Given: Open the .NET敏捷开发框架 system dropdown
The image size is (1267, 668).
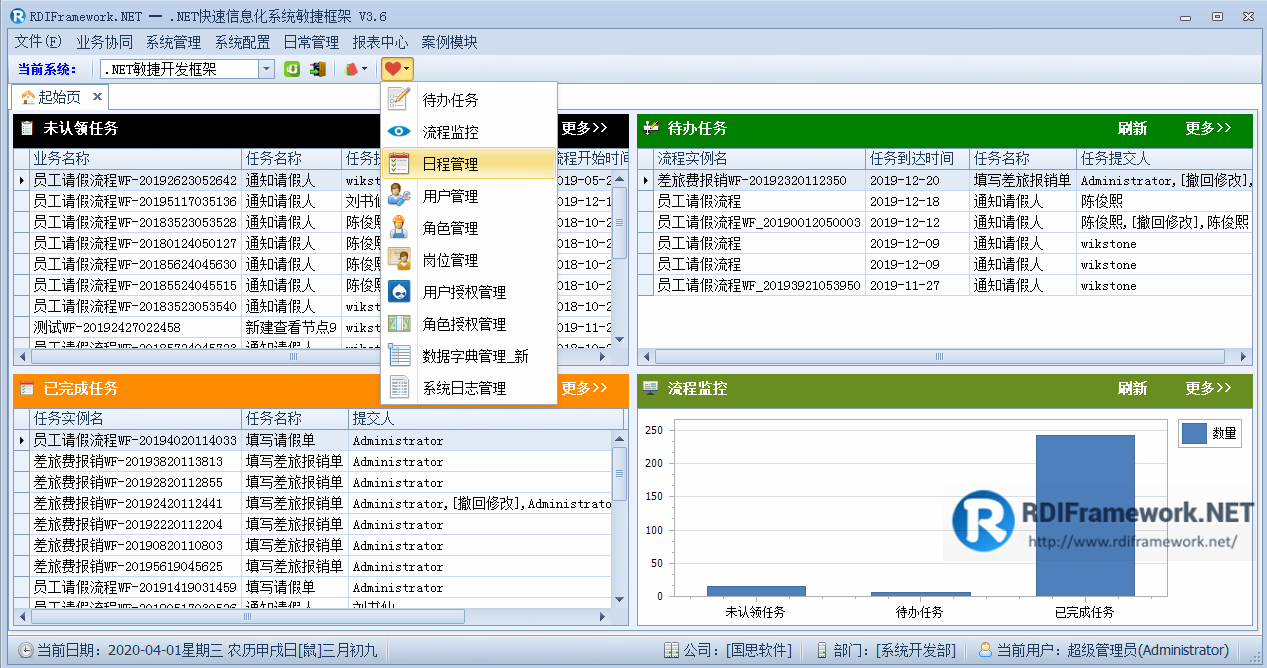Looking at the screenshot, I should [x=265, y=68].
